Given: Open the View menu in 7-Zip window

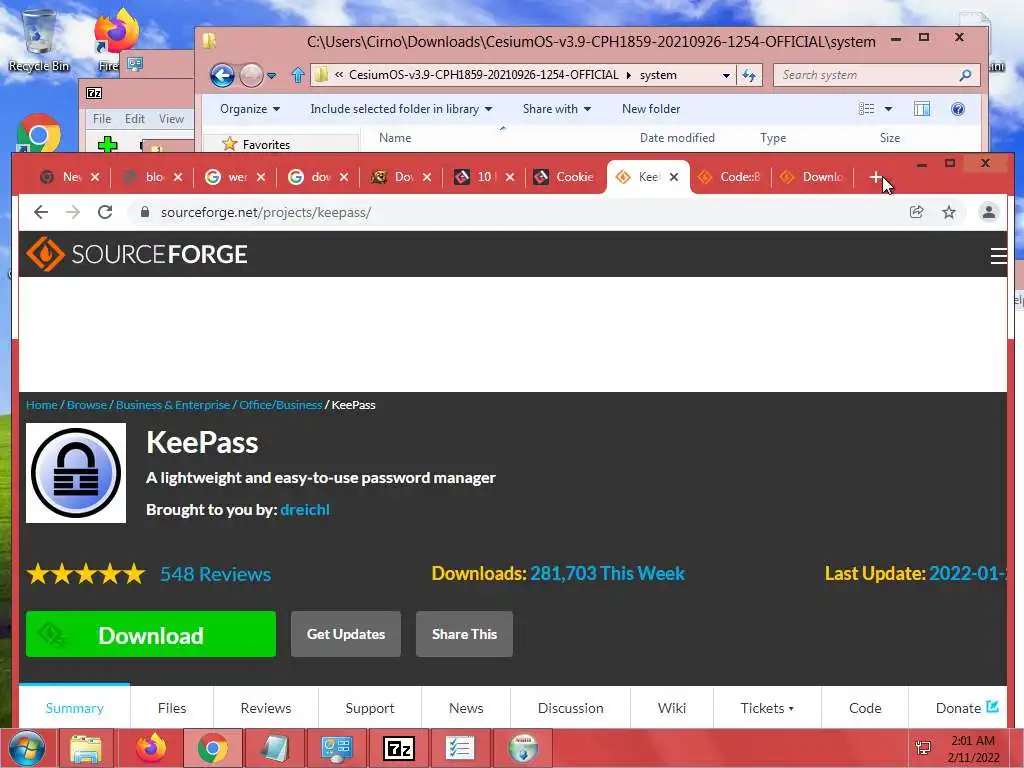Looking at the screenshot, I should (x=171, y=119).
